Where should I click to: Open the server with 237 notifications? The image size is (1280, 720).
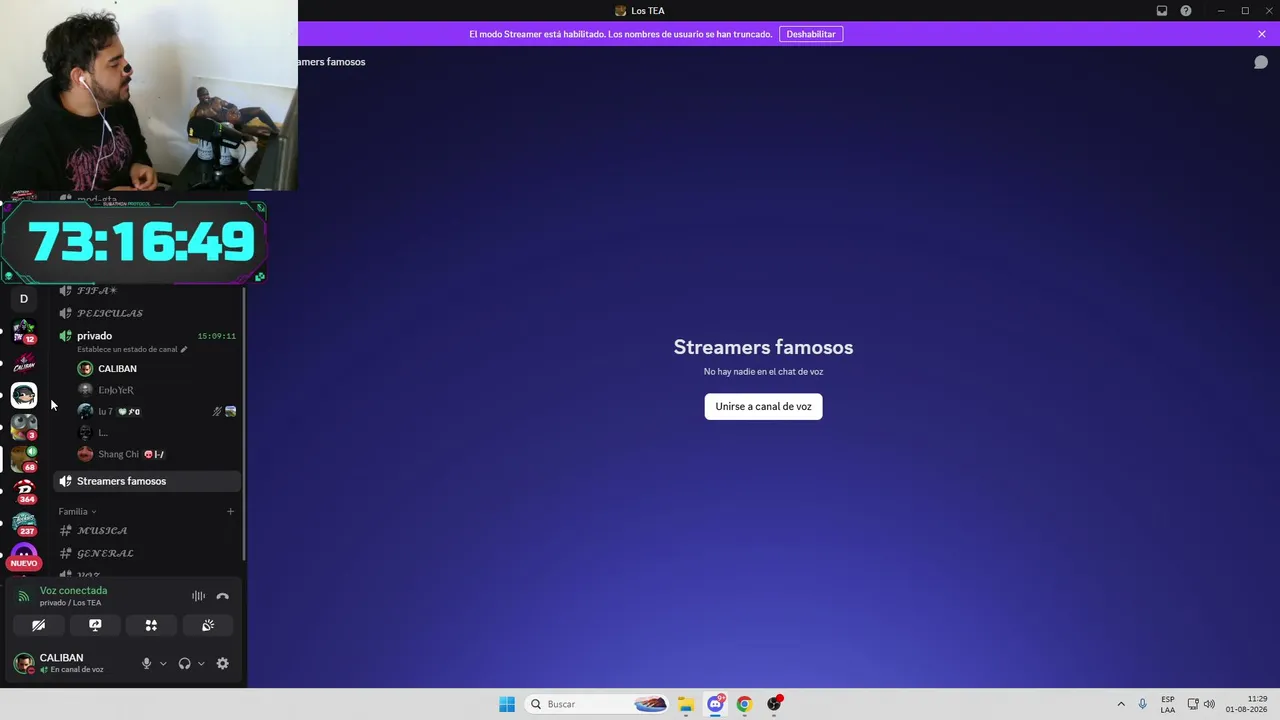(x=24, y=523)
